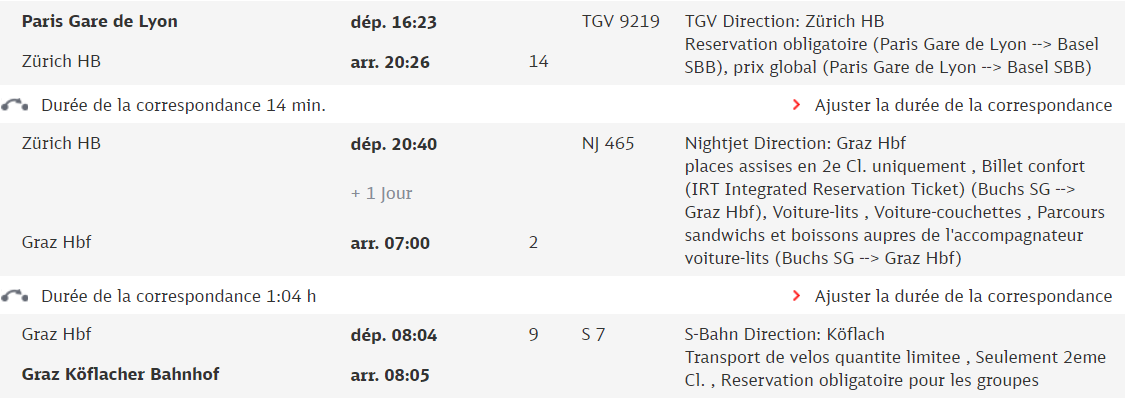Click red chevron after 1:04 h transfer
The image size is (1128, 408).
point(796,296)
